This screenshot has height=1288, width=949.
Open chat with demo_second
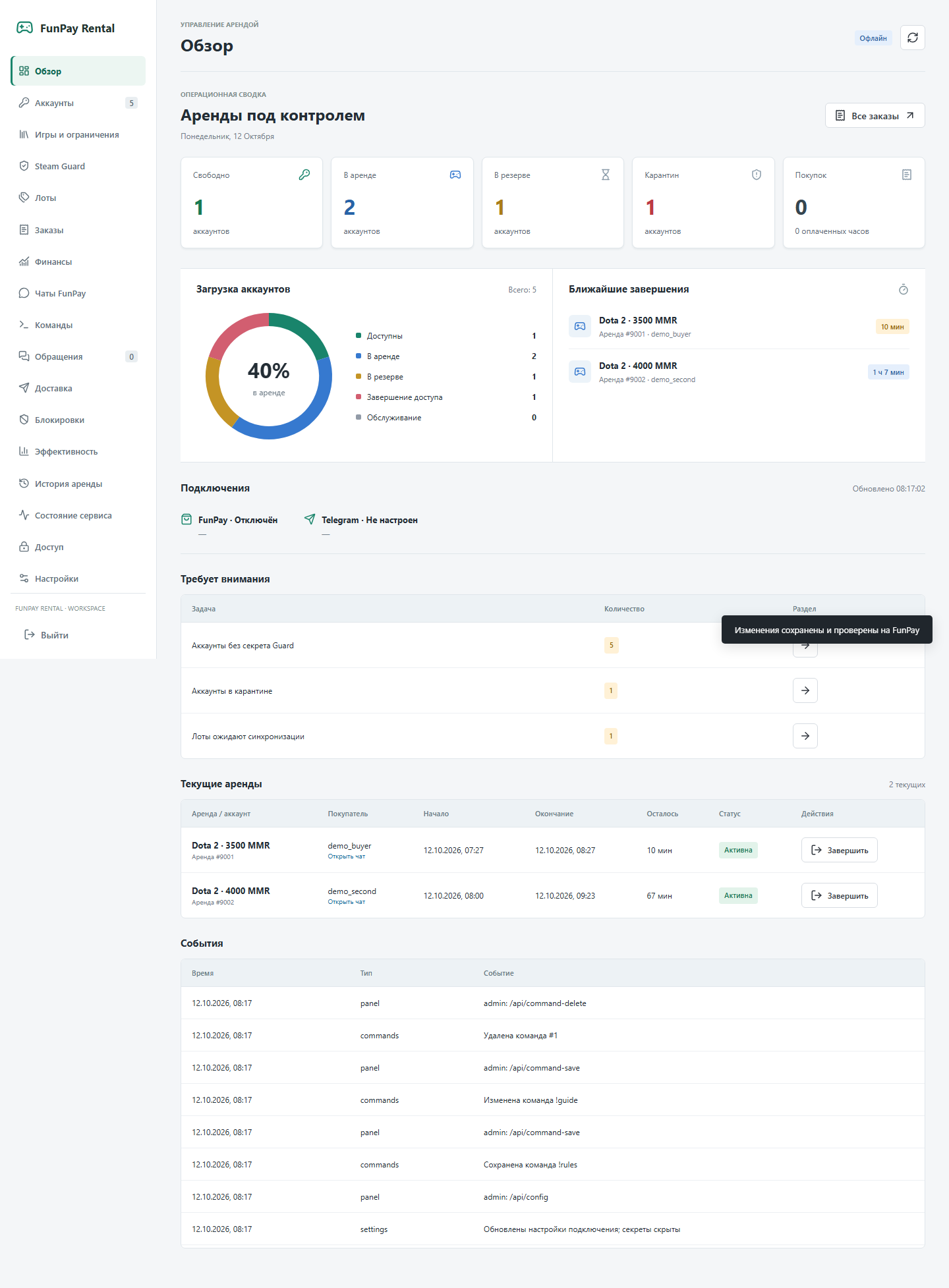point(346,902)
